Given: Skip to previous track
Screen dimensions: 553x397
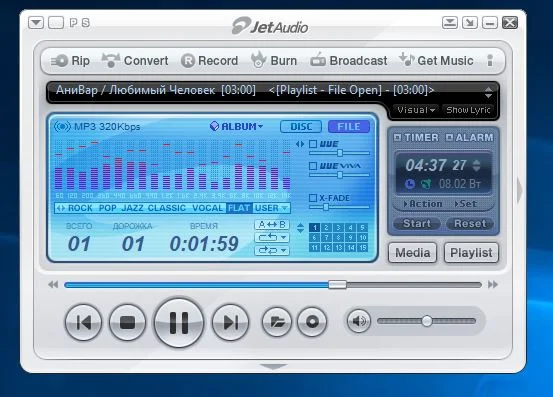Looking at the screenshot, I should tap(84, 322).
